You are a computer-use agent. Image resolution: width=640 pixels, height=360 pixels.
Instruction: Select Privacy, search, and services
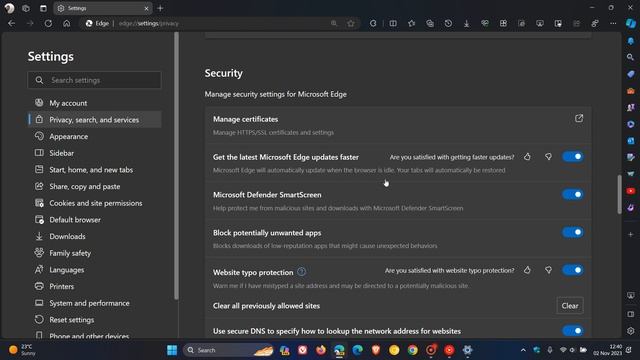[x=94, y=120]
